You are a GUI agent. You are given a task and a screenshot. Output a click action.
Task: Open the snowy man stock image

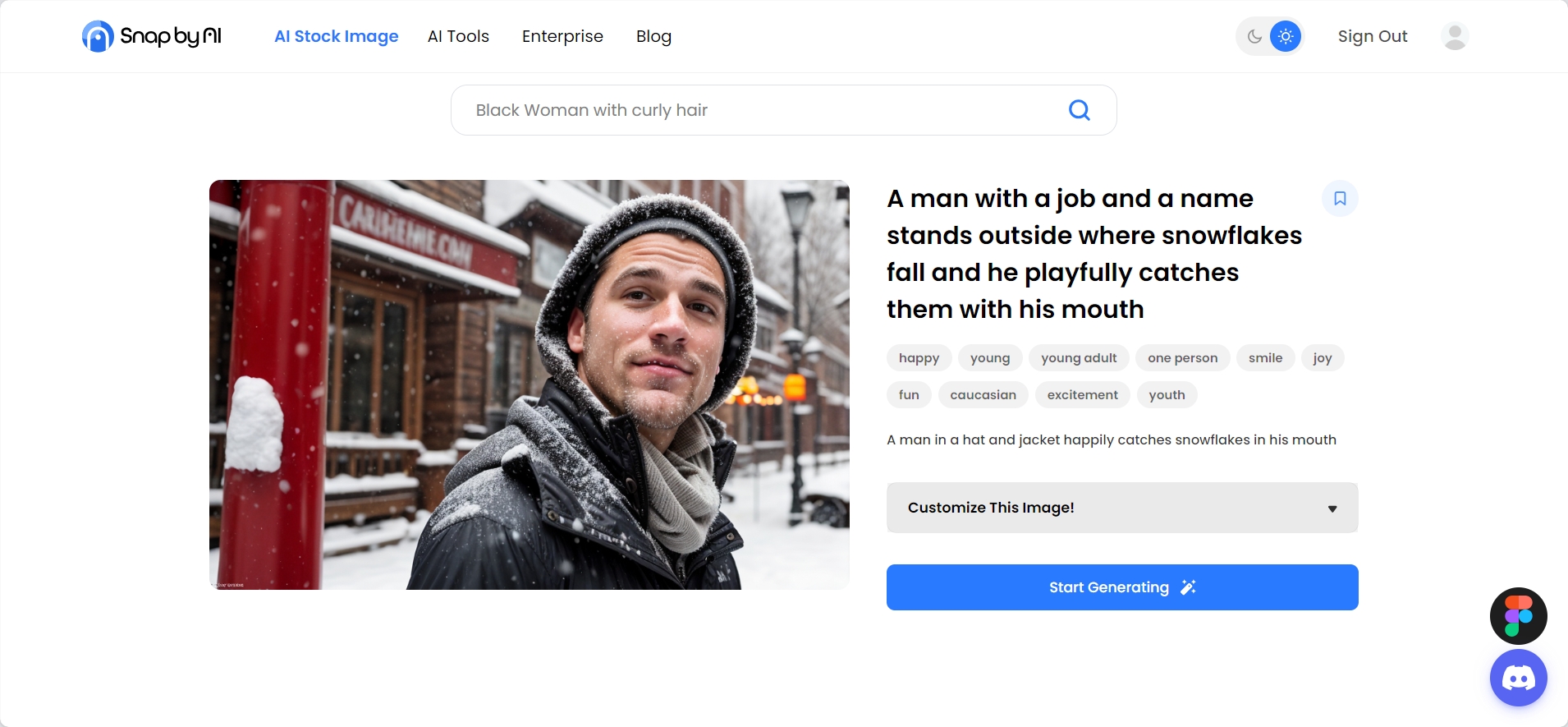click(x=530, y=384)
